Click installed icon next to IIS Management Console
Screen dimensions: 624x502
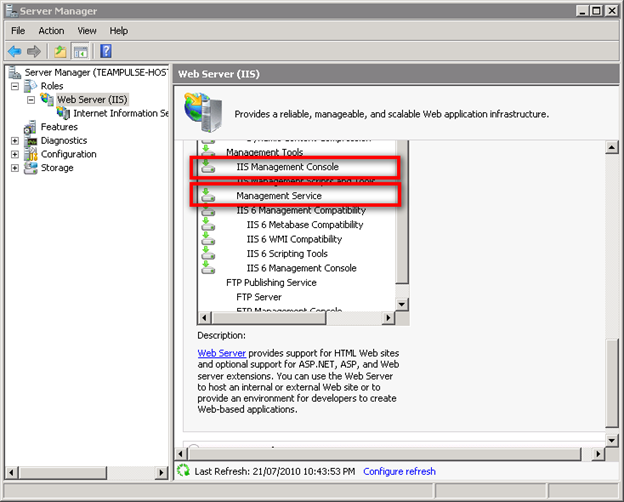208,167
